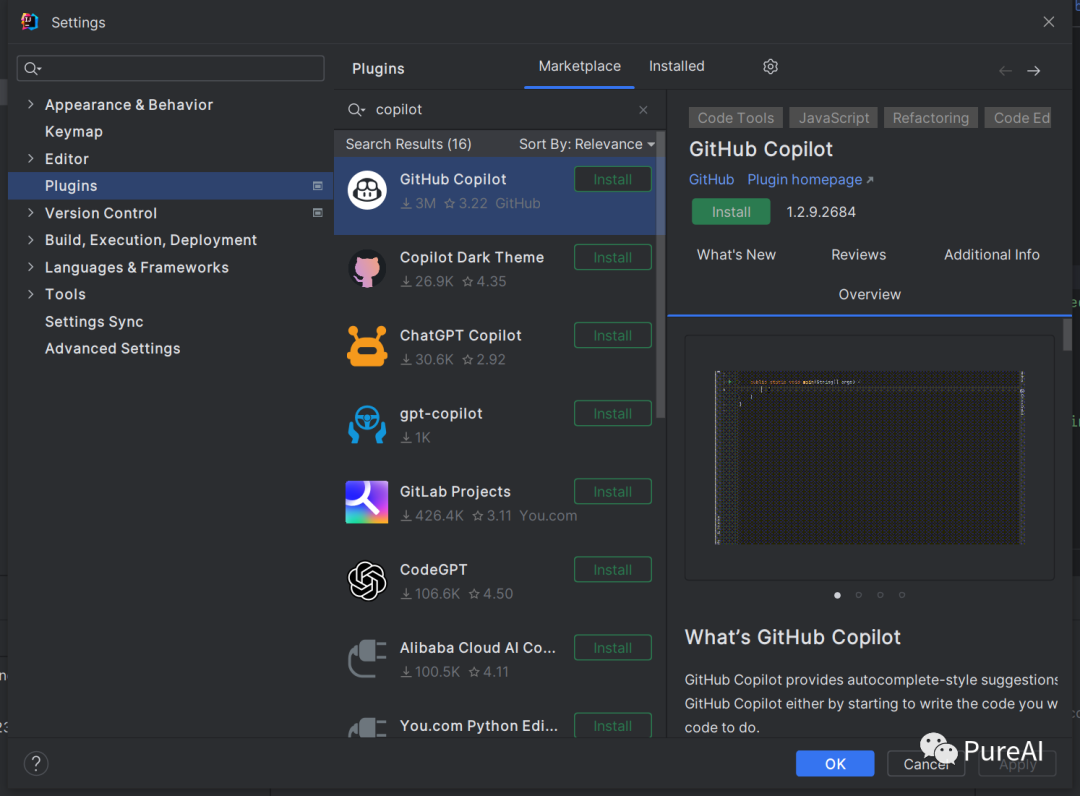The height and width of the screenshot is (796, 1080).
Task: Select the GitLab Projects plugin icon
Action: pos(367,502)
